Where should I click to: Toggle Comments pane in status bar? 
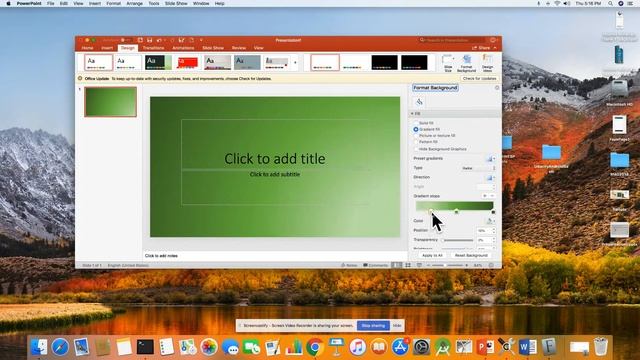click(376, 265)
